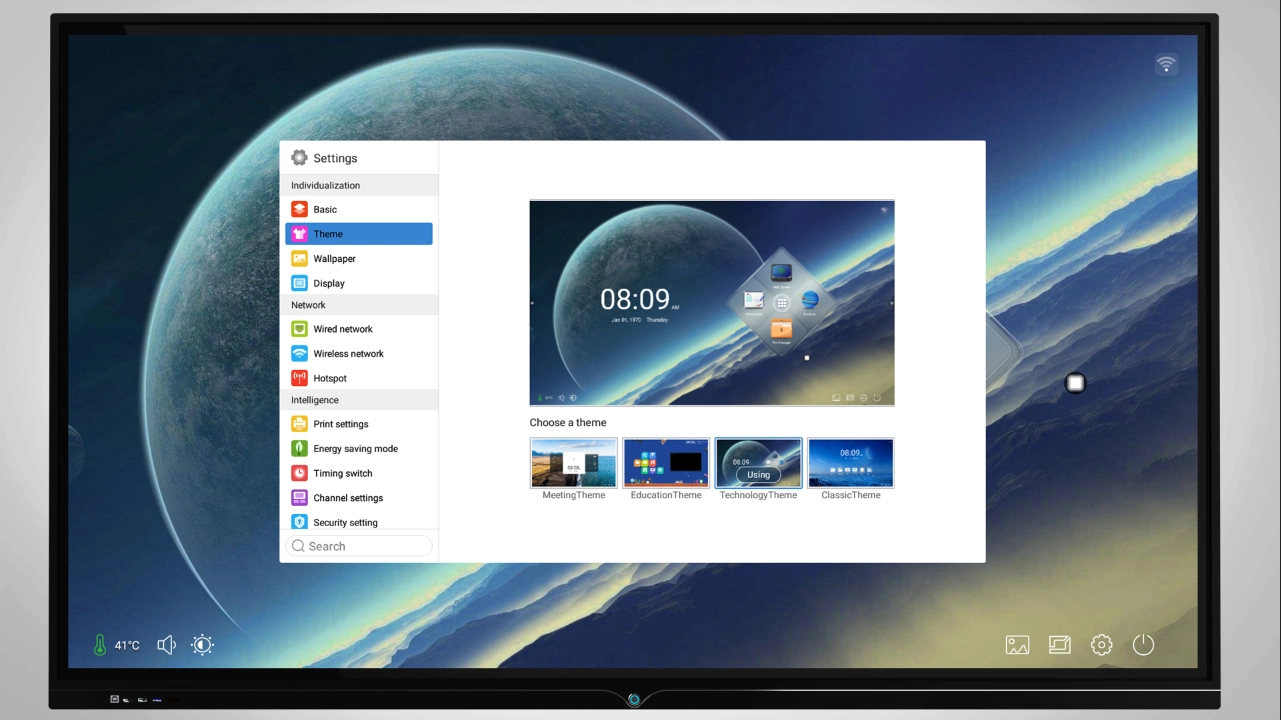Click the red Timing switch clock icon

[x=299, y=473]
